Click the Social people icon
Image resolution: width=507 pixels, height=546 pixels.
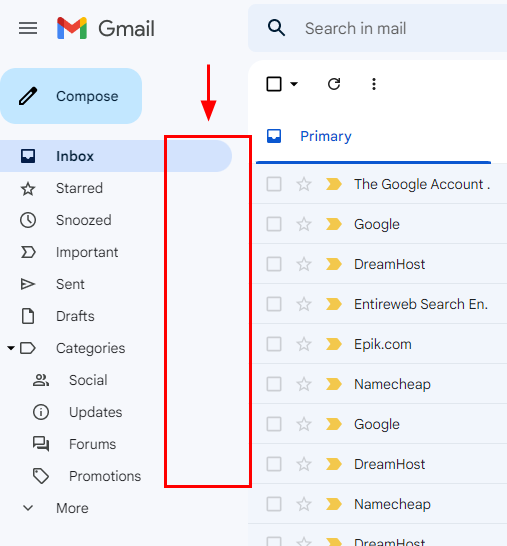coord(41,380)
